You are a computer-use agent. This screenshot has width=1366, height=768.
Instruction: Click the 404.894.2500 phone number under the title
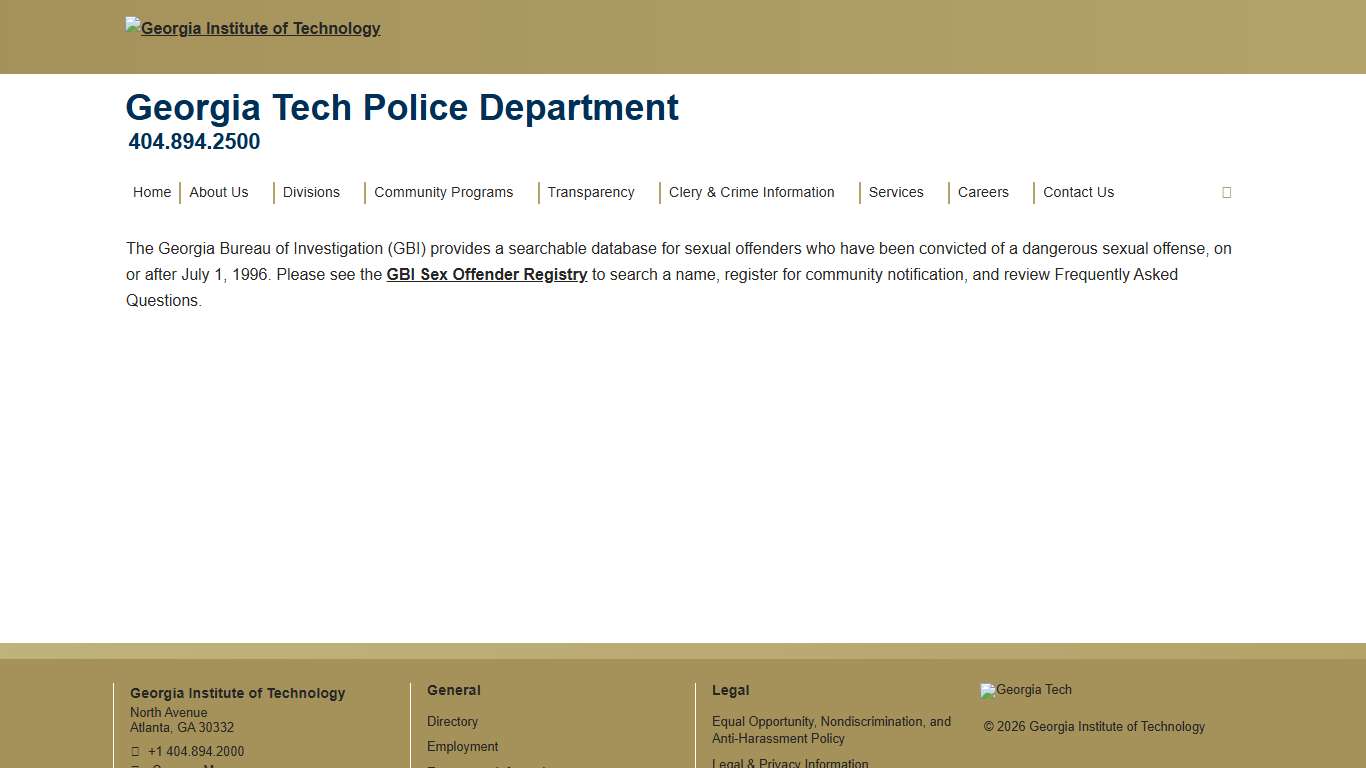(194, 141)
